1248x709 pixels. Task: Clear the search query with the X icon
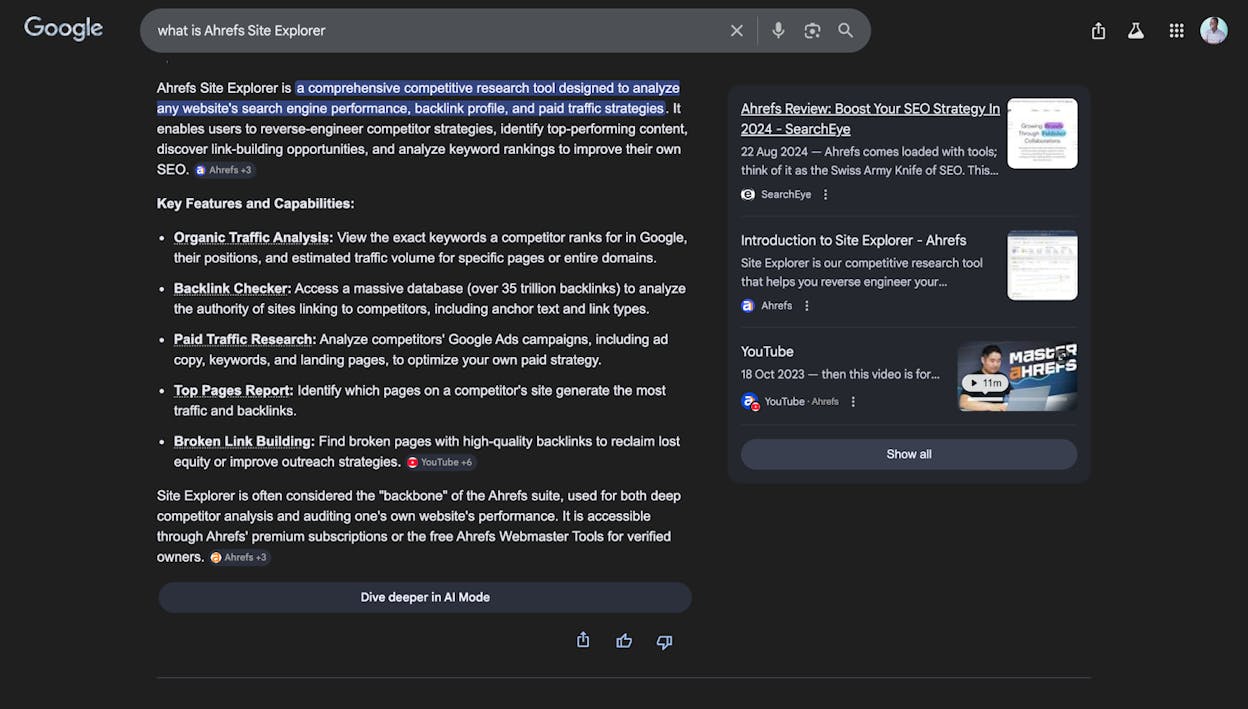(737, 31)
